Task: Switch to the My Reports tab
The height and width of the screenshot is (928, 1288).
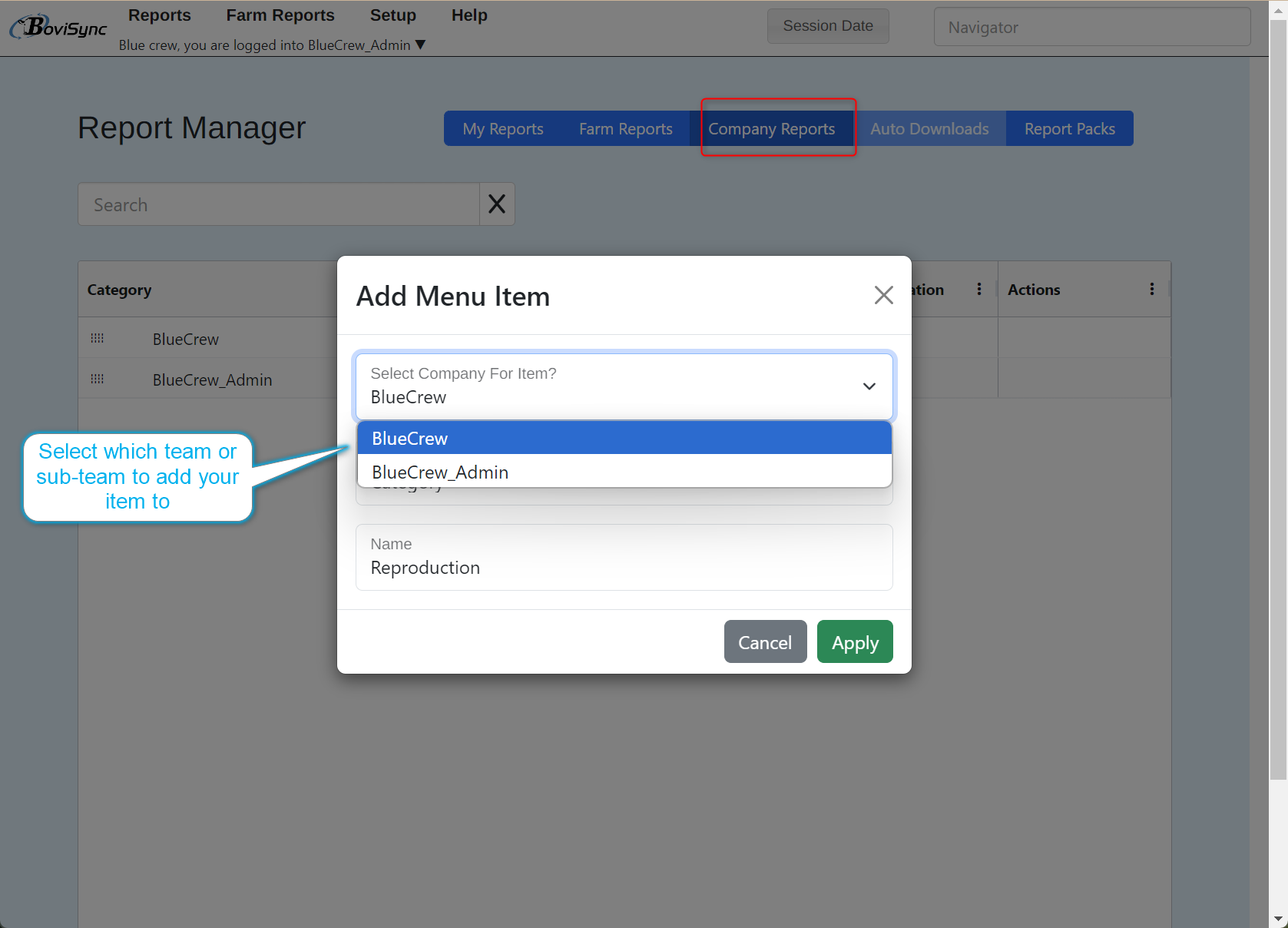Action: pyautogui.click(x=503, y=128)
